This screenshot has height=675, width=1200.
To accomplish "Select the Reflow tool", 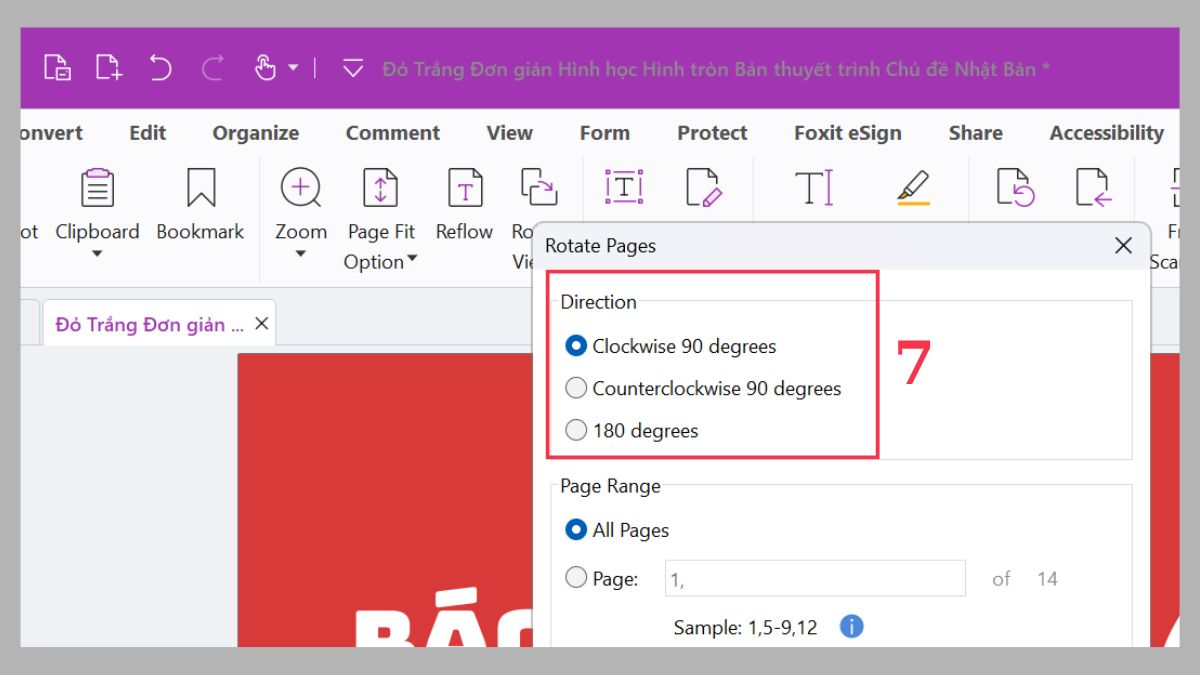I will (463, 187).
